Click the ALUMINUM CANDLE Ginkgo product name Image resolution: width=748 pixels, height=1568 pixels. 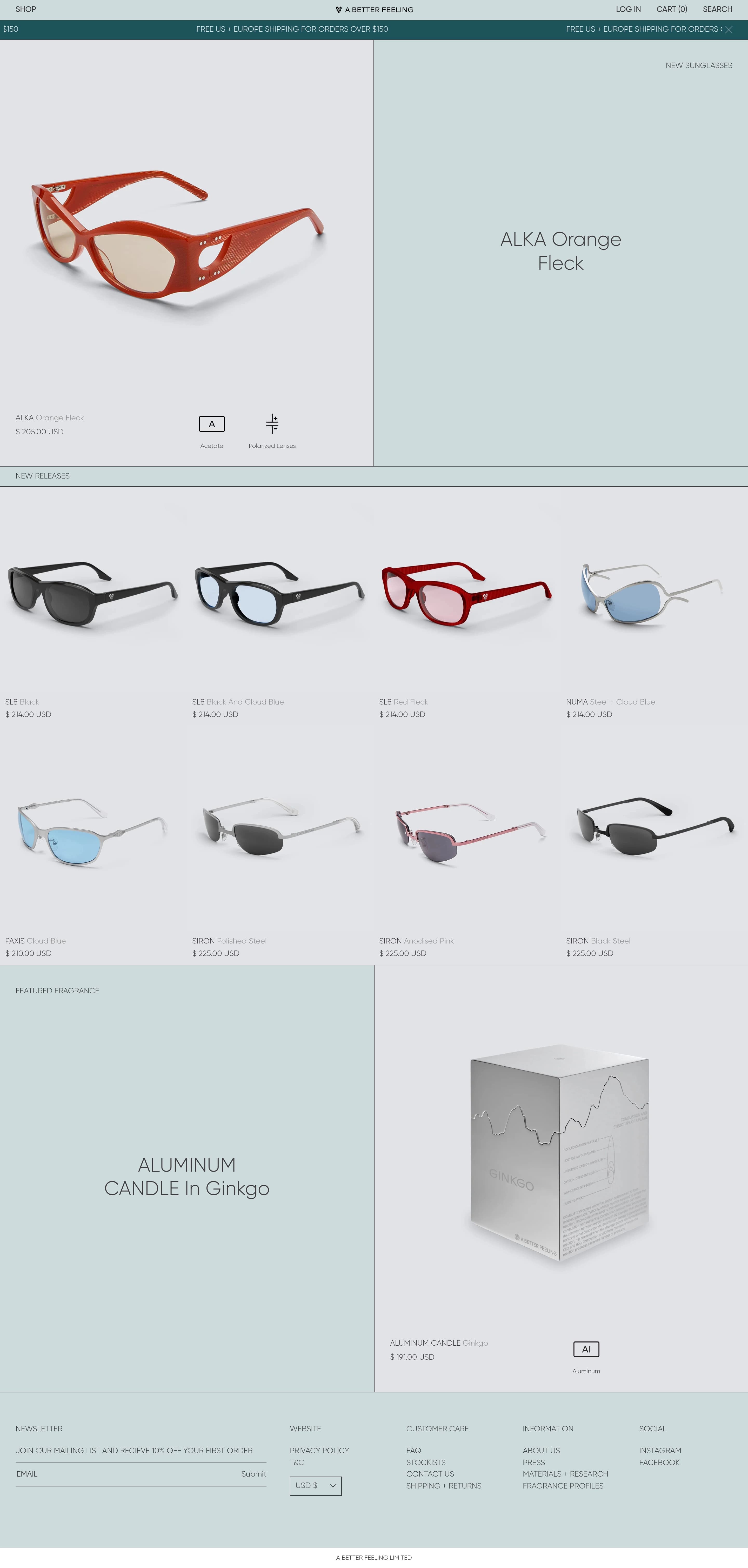(x=439, y=1343)
